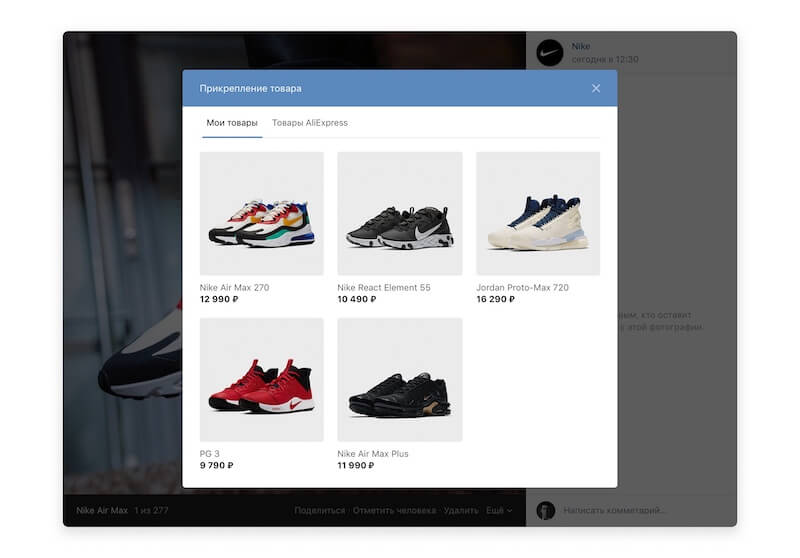Close the product attachment dialog
Screen dimensions: 800x558
click(596, 88)
